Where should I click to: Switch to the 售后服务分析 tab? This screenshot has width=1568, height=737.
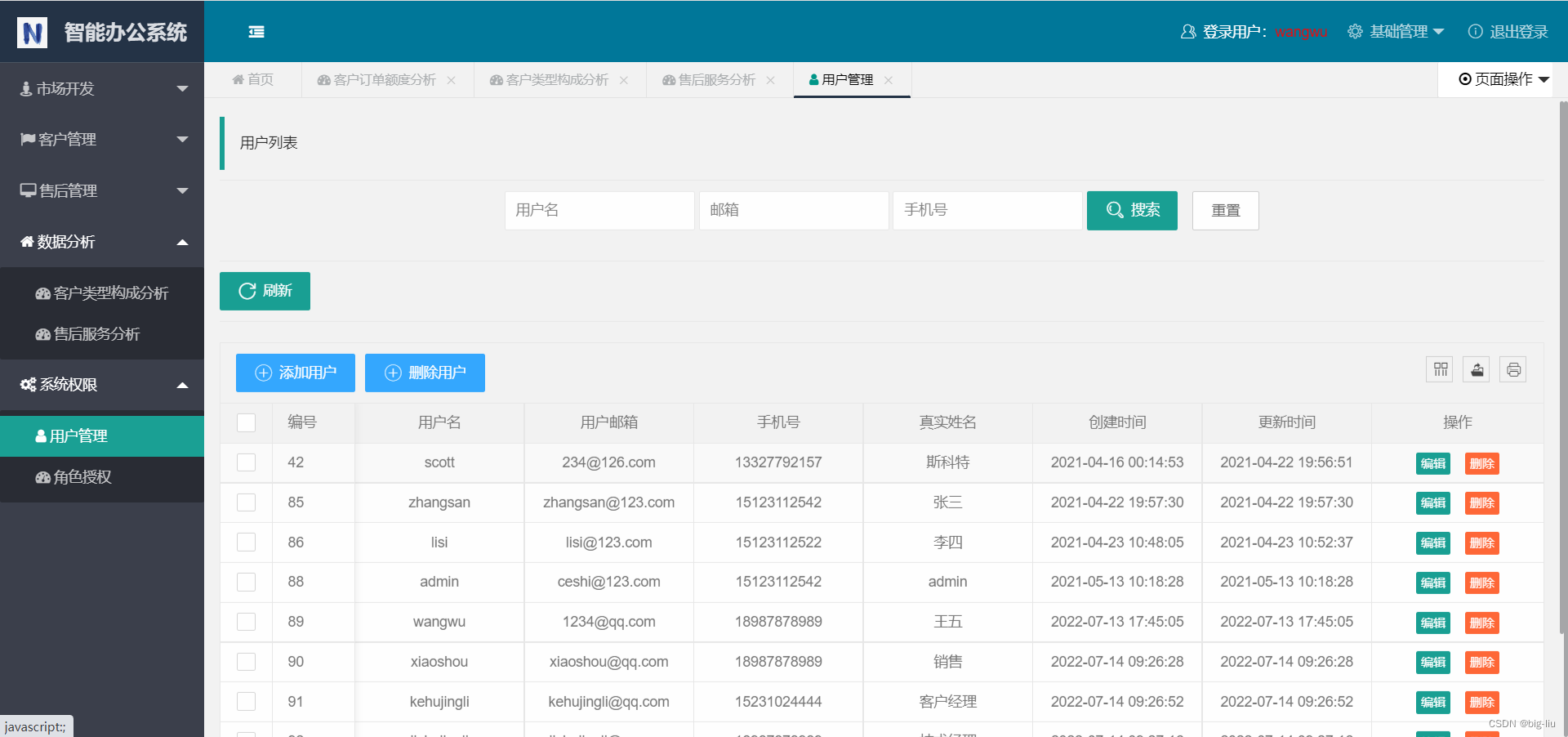click(709, 80)
